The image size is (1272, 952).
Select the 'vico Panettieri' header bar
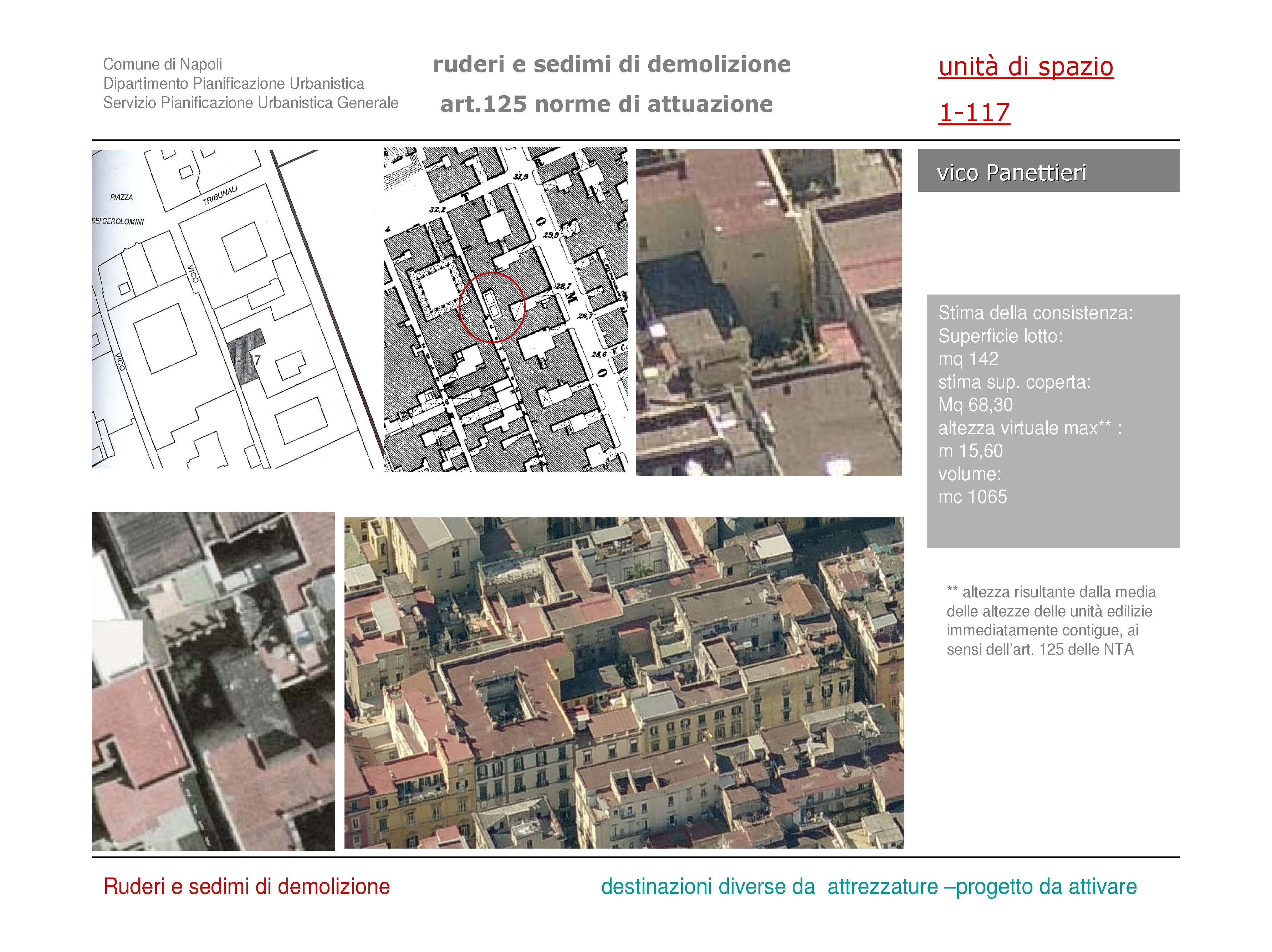tap(1048, 170)
